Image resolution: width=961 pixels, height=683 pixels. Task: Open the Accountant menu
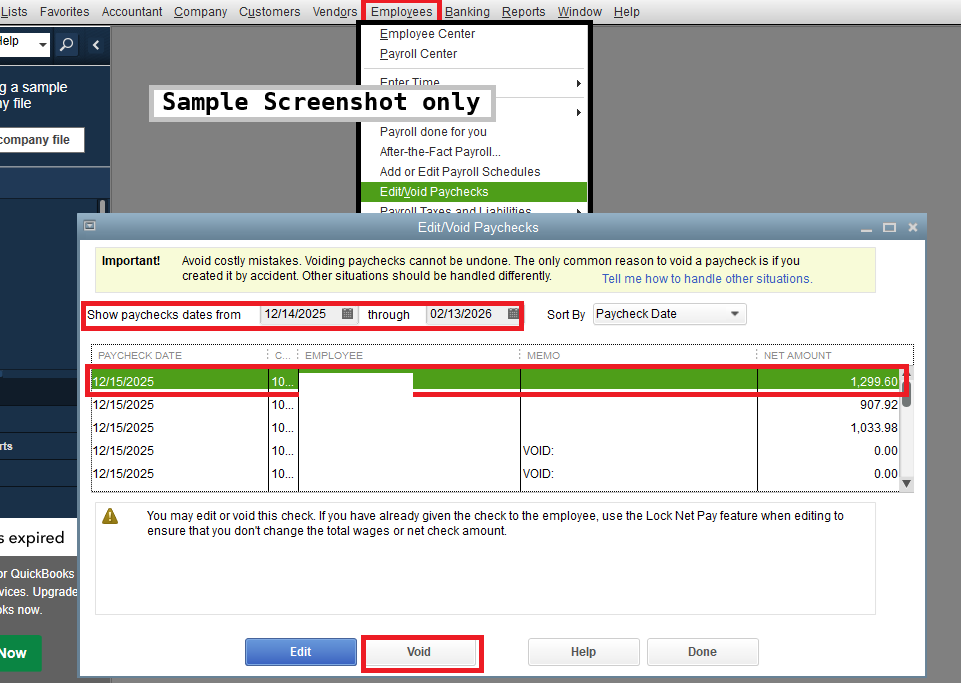[132, 12]
